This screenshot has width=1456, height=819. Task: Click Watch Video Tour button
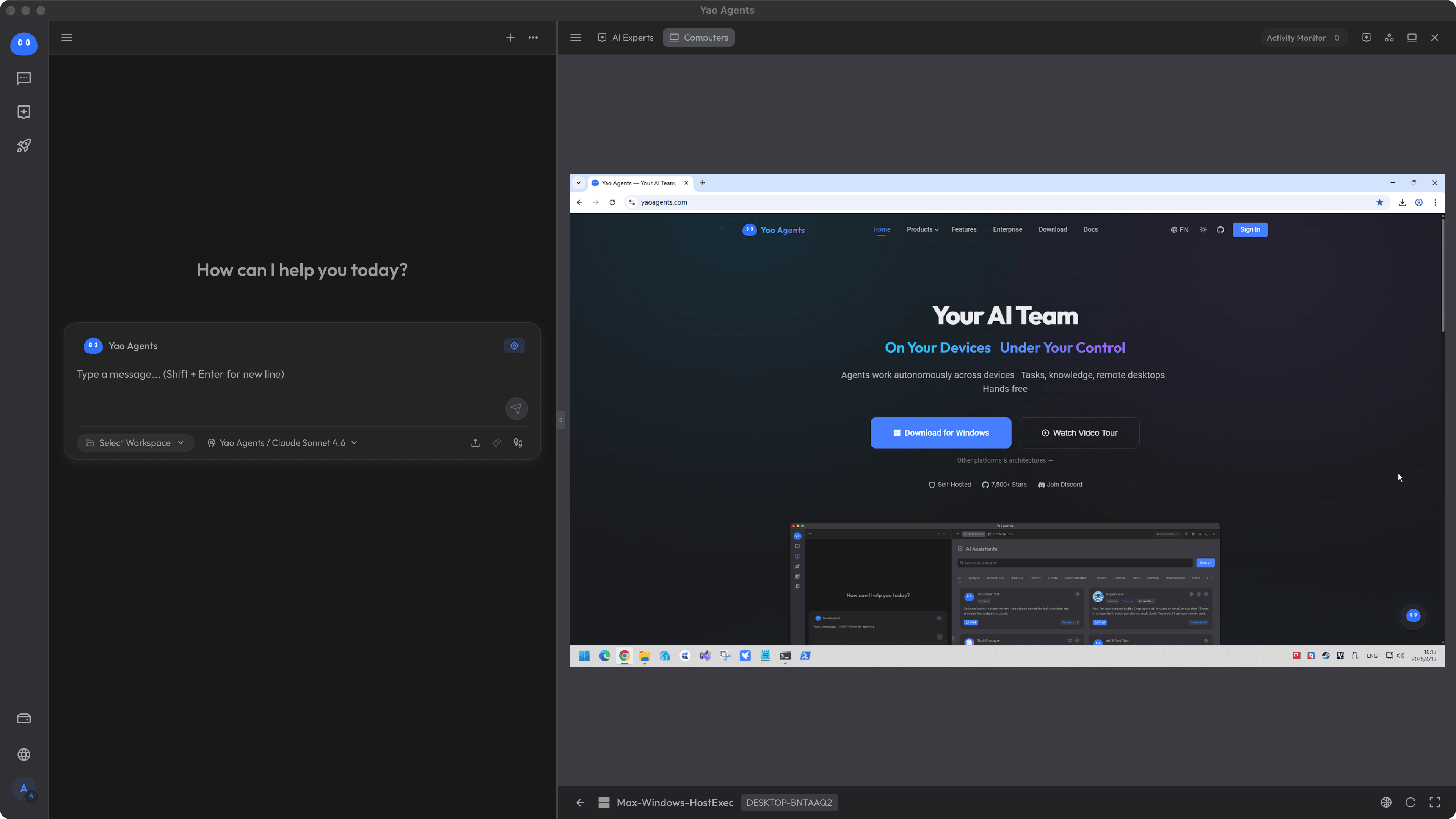(x=1079, y=433)
